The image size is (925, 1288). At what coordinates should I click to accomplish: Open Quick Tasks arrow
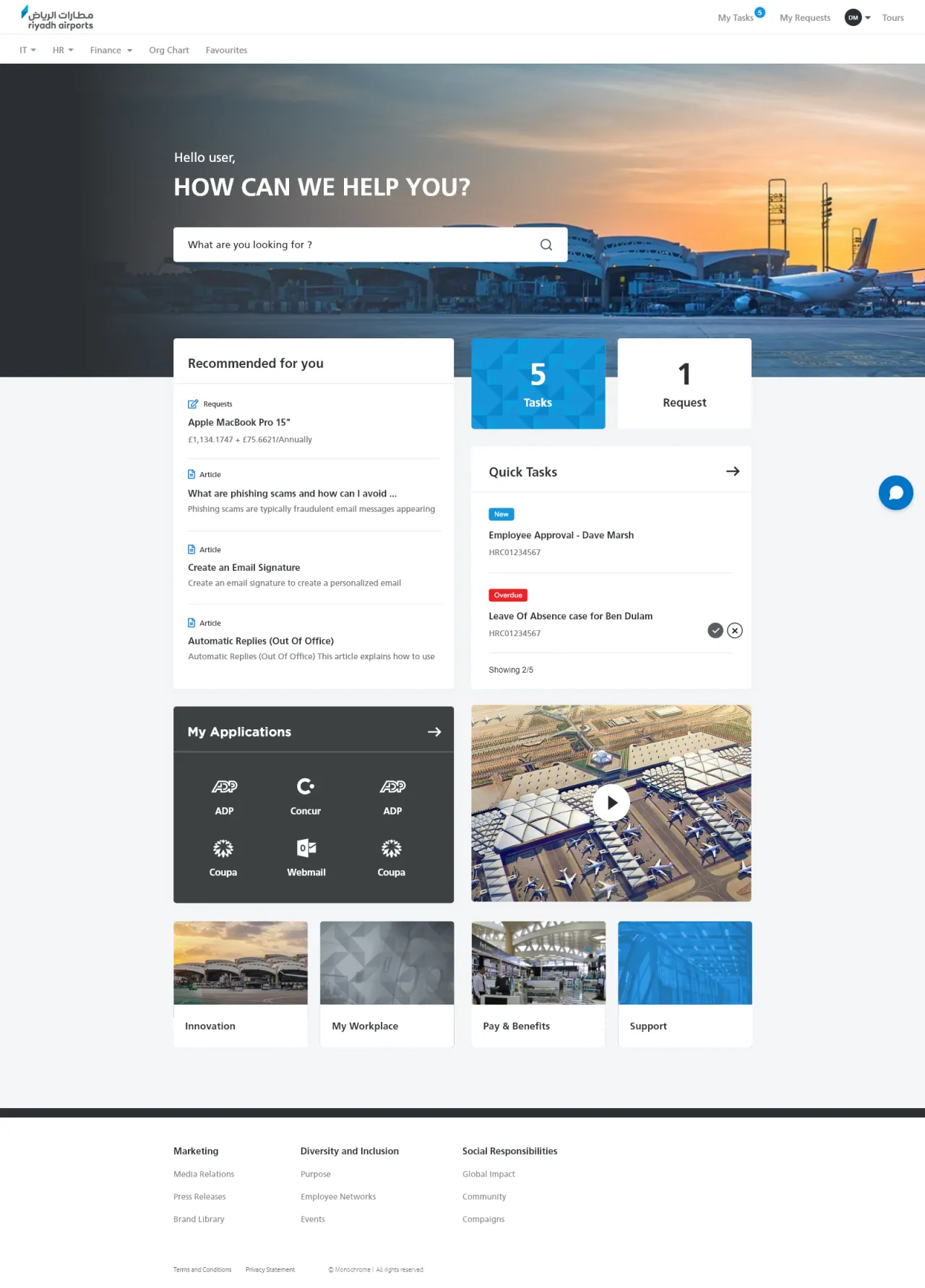pyautogui.click(x=733, y=471)
